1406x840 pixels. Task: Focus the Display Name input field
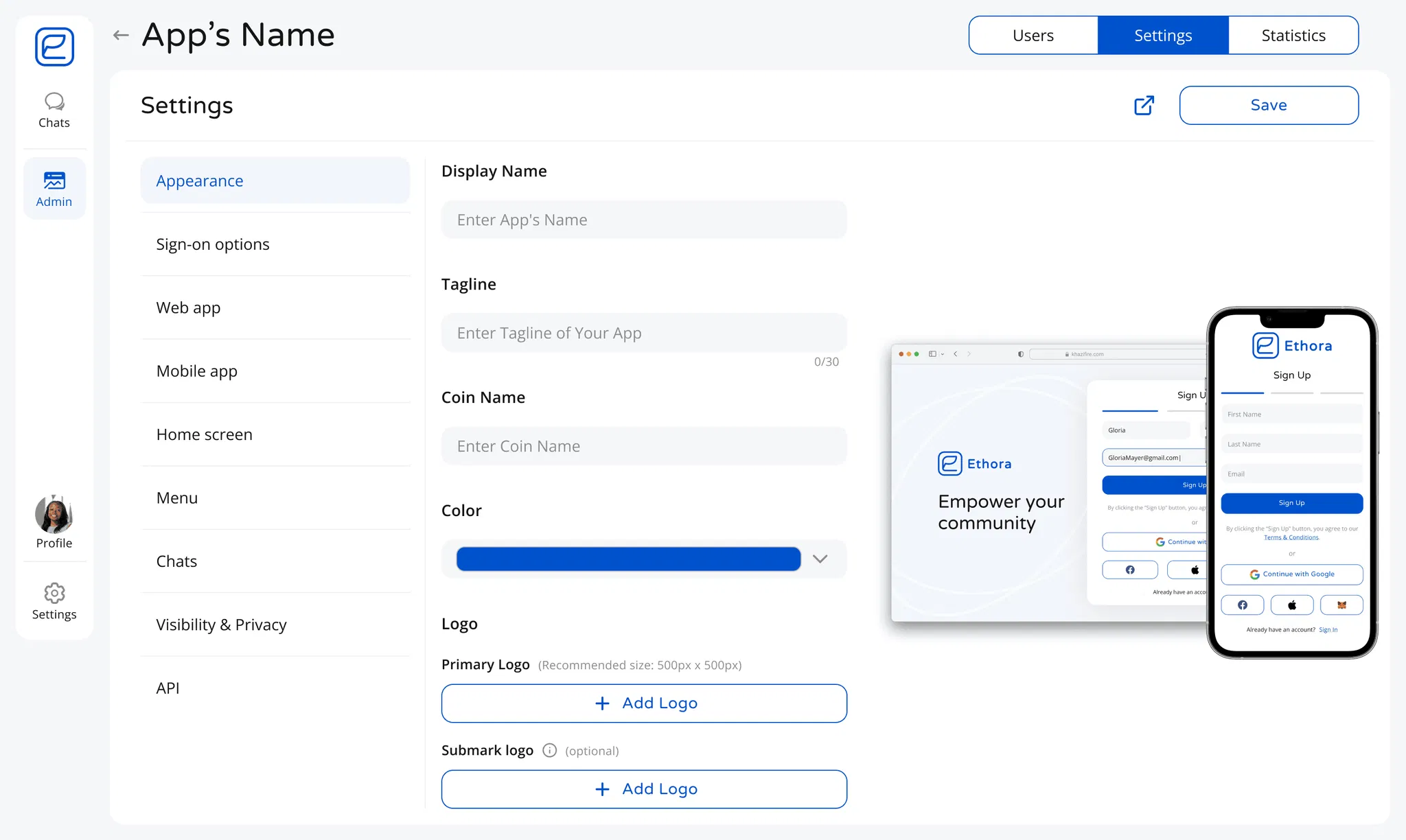(x=644, y=220)
